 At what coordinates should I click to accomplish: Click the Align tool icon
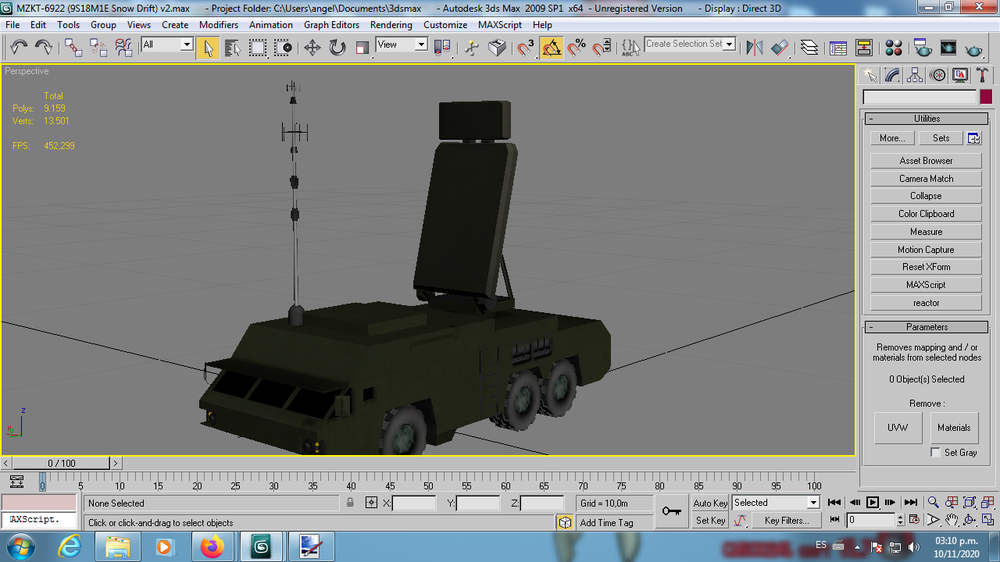point(779,47)
